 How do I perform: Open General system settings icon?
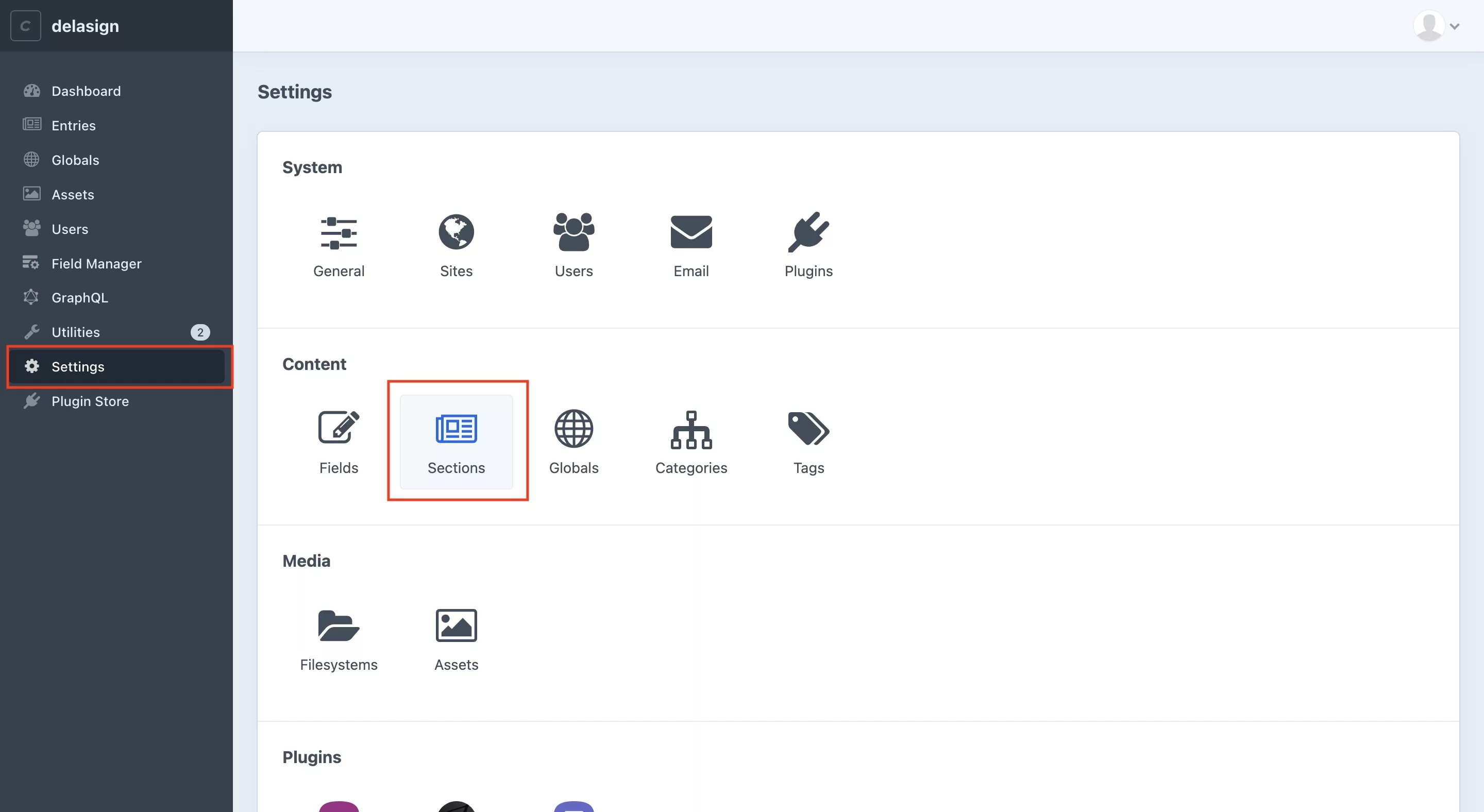tap(339, 233)
